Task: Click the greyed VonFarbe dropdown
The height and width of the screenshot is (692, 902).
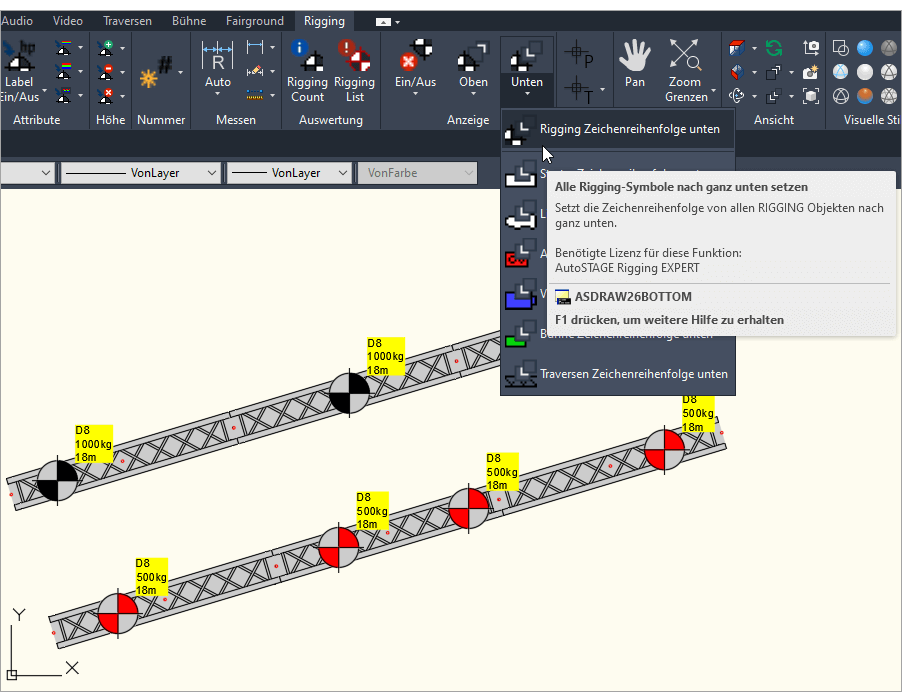Action: 418,173
